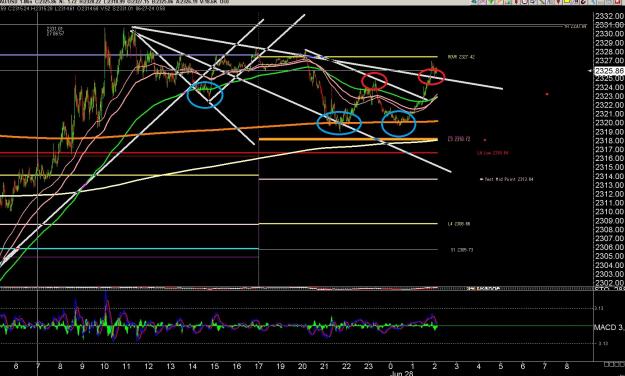
Task: Select the 2330.00 price axis label
Action: (609, 34)
